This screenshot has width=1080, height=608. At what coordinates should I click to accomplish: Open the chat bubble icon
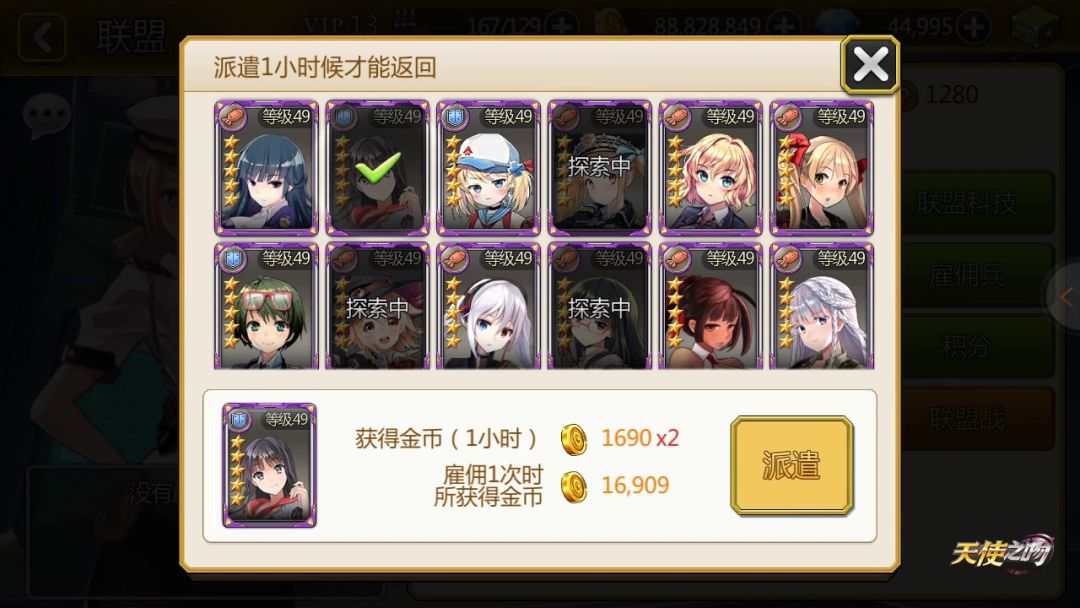46,114
